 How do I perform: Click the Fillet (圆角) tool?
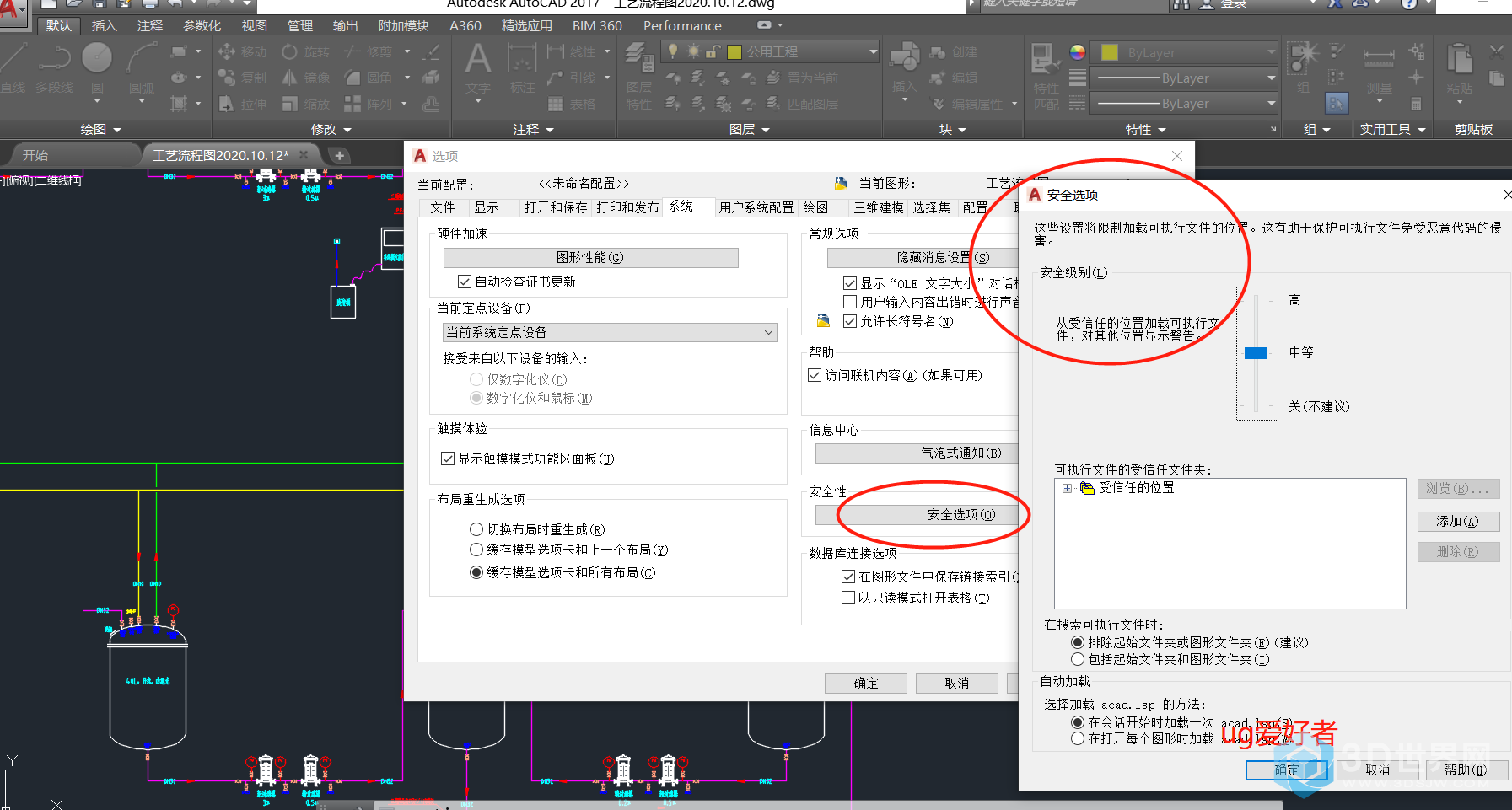[x=368, y=78]
